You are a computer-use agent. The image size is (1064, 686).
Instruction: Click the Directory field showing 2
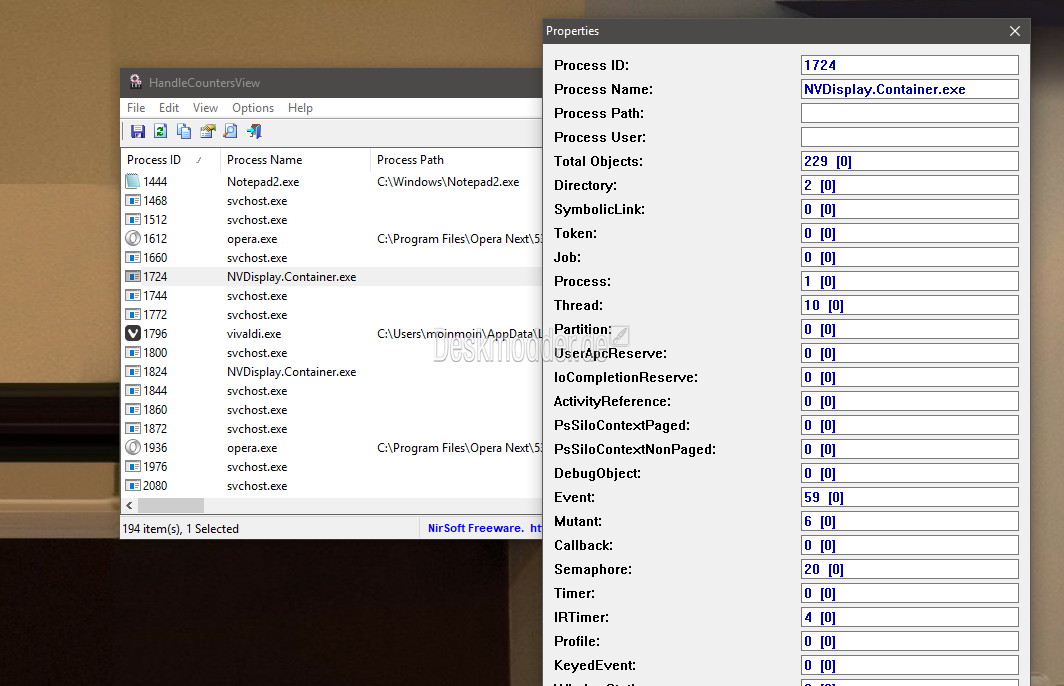pyautogui.click(x=909, y=185)
